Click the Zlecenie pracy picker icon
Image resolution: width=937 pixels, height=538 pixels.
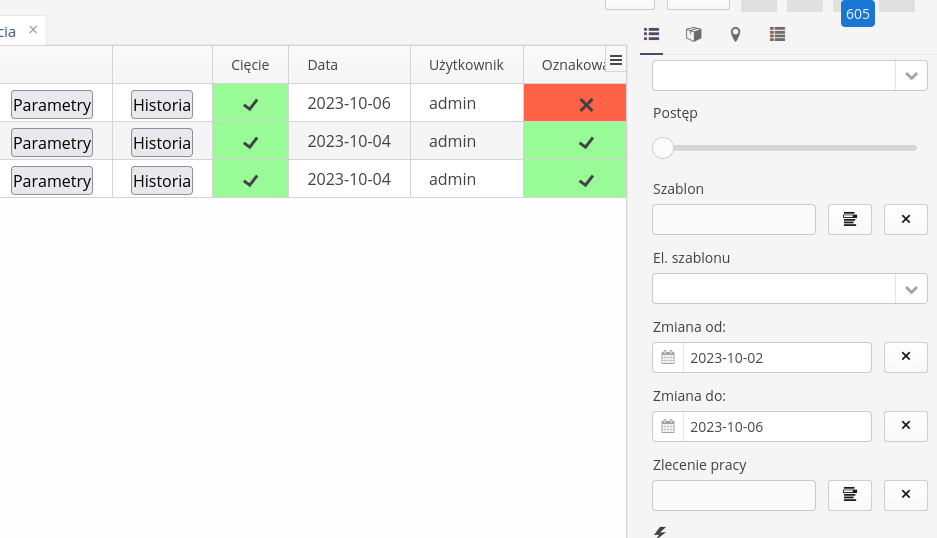click(x=850, y=495)
